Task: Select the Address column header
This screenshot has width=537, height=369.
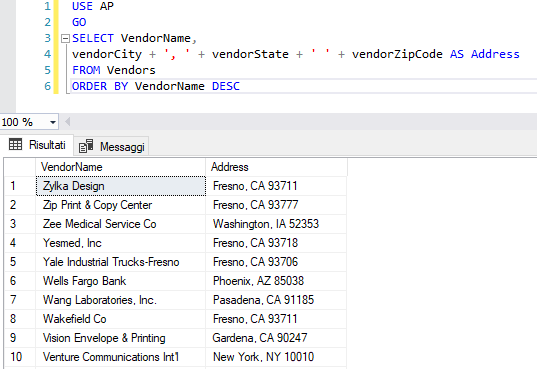Action: 276,167
